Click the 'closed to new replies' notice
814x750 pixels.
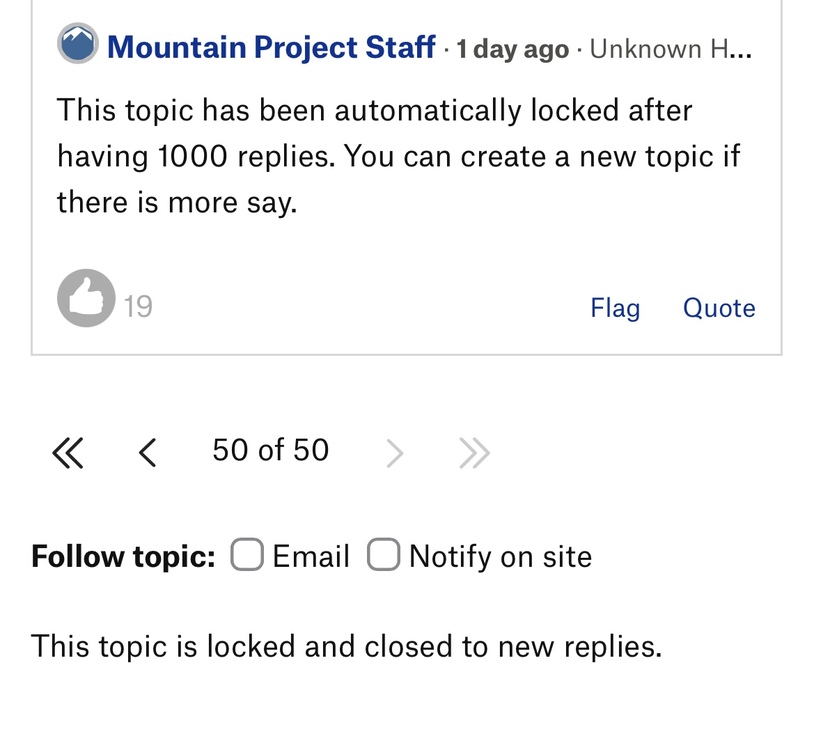tap(346, 646)
